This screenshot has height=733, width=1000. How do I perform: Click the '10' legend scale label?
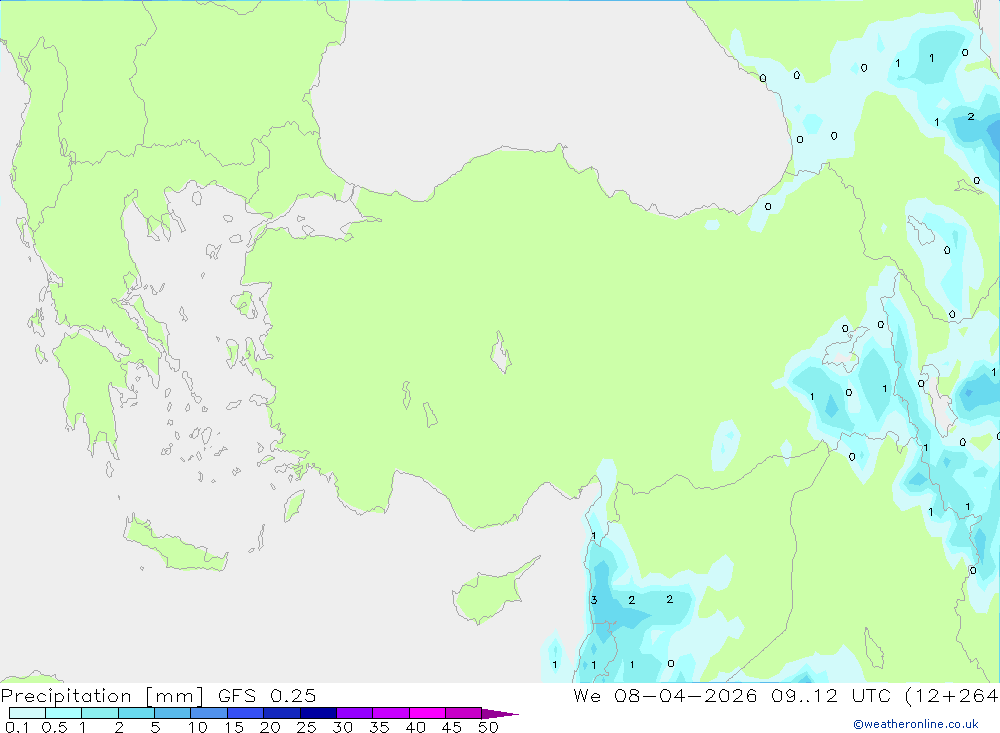(x=198, y=727)
